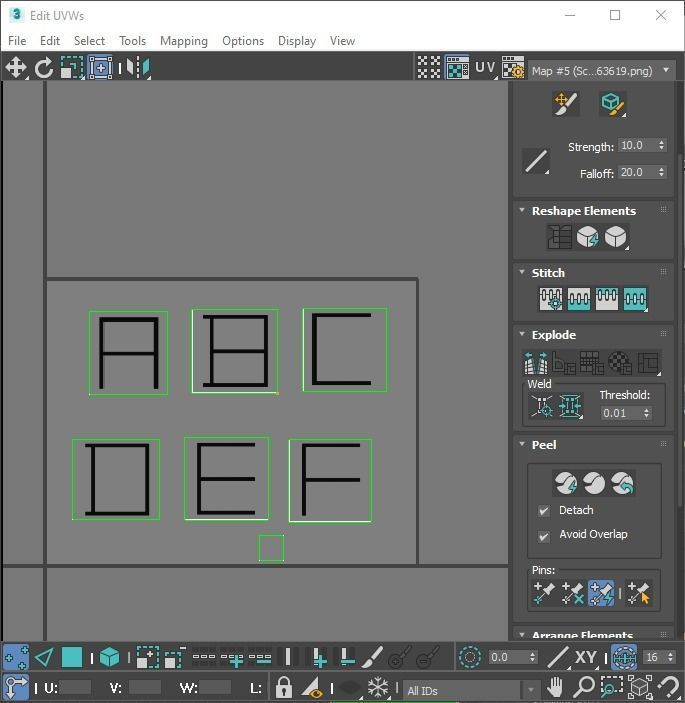Click the UV coordinate display button
This screenshot has width=685, height=703.
486,67
